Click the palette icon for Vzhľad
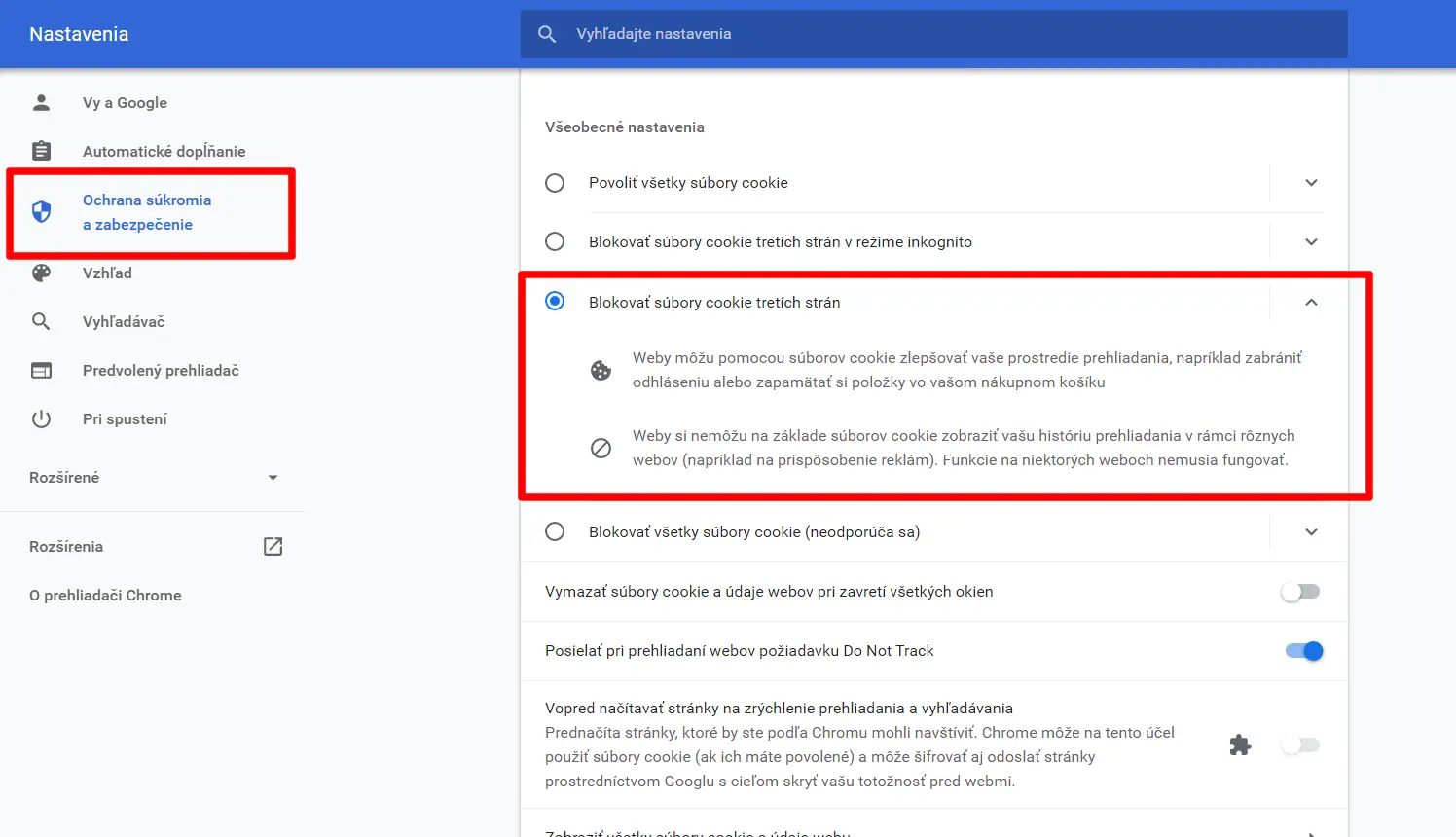Screen dimensions: 1456x837 coord(41,273)
